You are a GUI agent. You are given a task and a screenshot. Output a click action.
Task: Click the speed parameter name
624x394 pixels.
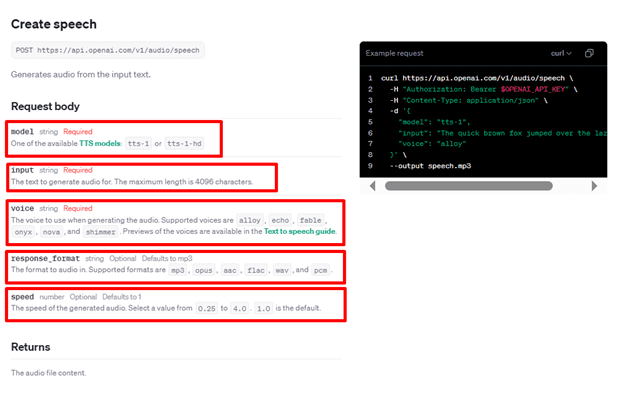click(x=22, y=297)
